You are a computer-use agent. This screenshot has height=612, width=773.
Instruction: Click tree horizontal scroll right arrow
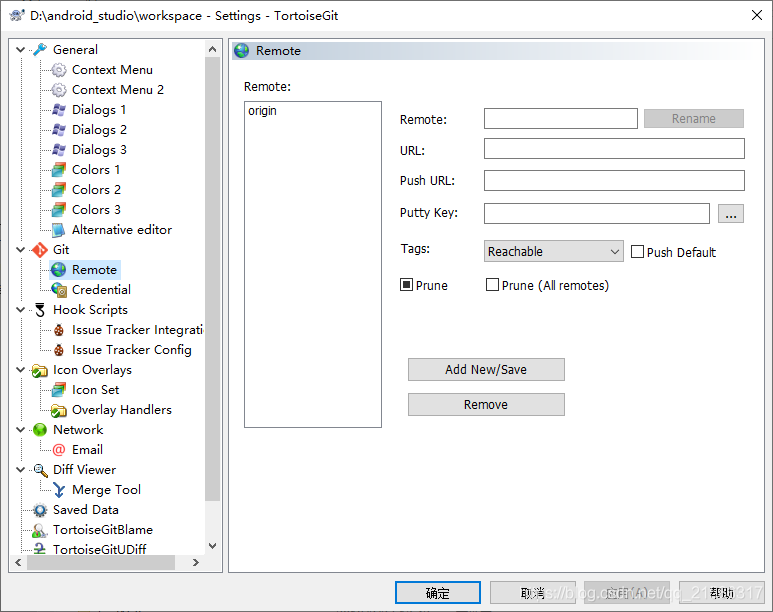(x=196, y=562)
